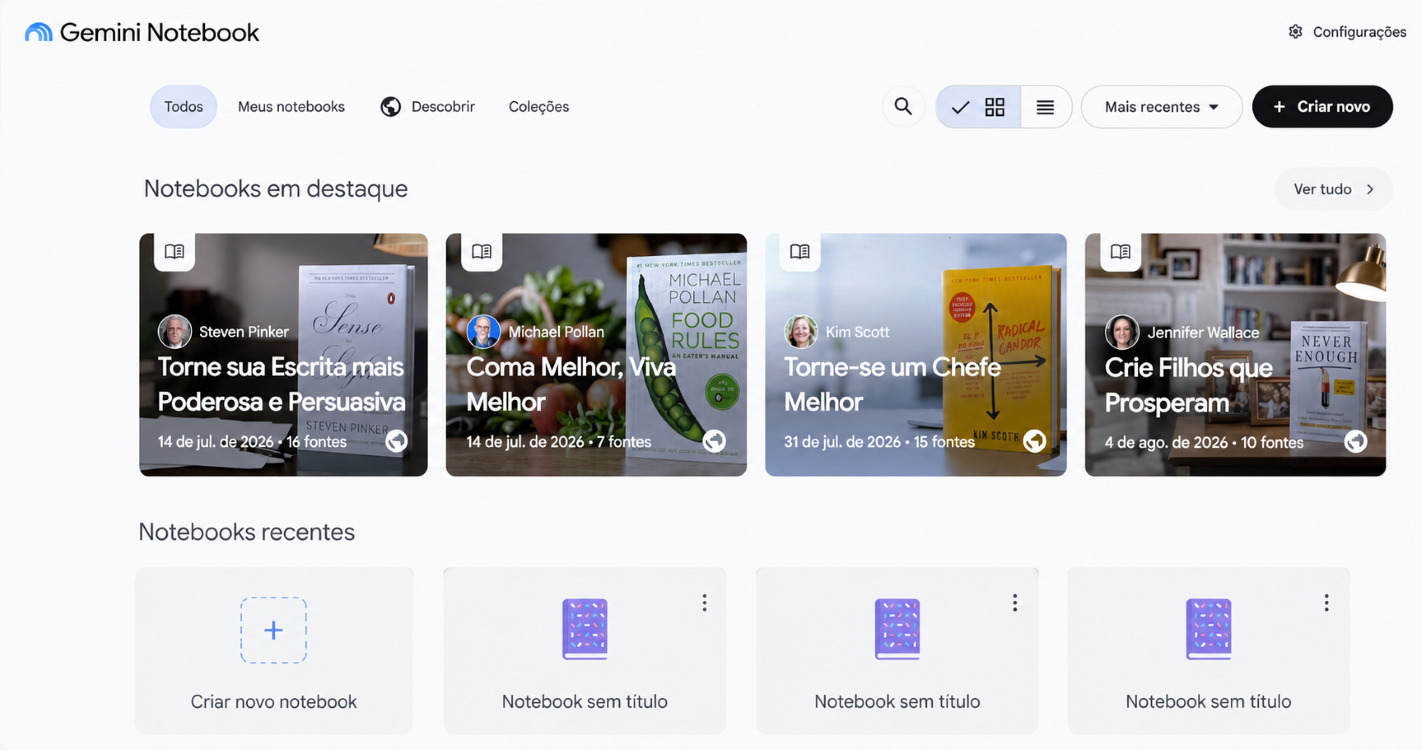The height and width of the screenshot is (750, 1422).
Task: Click the Michael Pollan avatar photo
Action: [x=483, y=331]
